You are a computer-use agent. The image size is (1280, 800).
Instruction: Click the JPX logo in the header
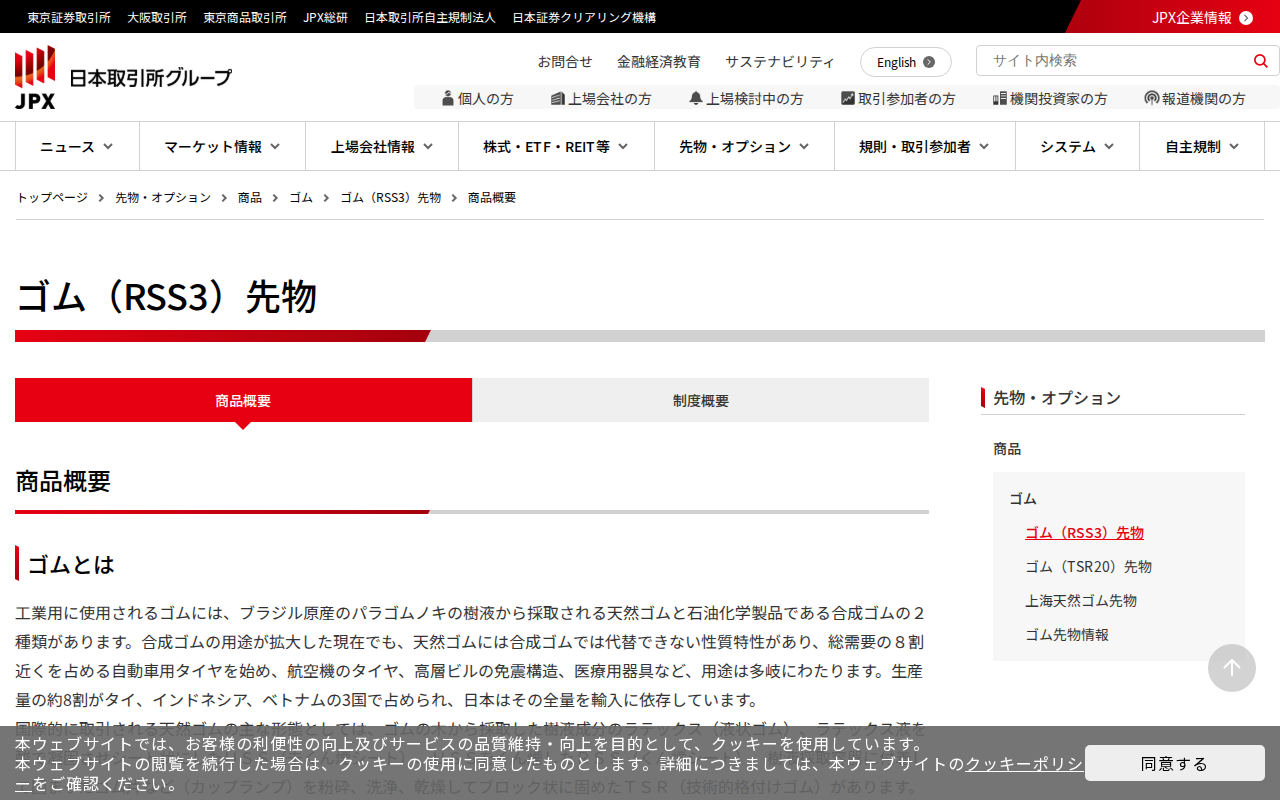click(x=123, y=77)
